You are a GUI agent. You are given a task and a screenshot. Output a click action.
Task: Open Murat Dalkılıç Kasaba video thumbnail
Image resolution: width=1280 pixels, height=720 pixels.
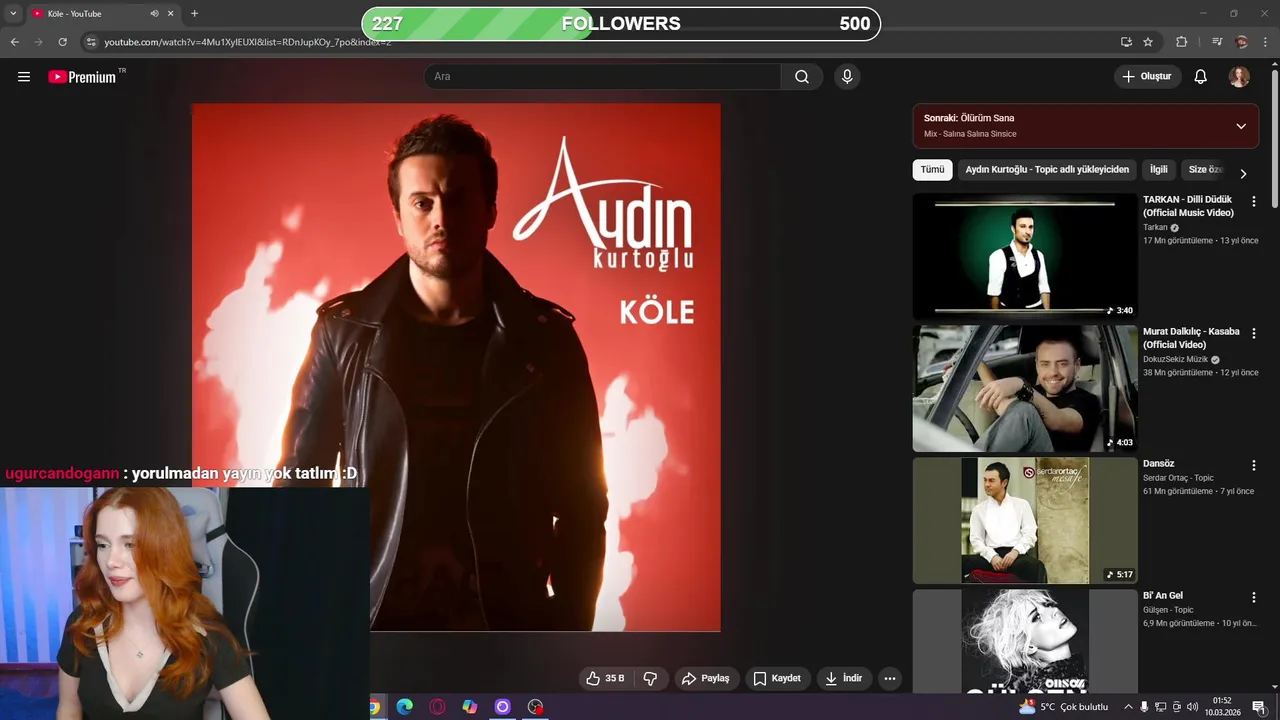click(x=1025, y=388)
